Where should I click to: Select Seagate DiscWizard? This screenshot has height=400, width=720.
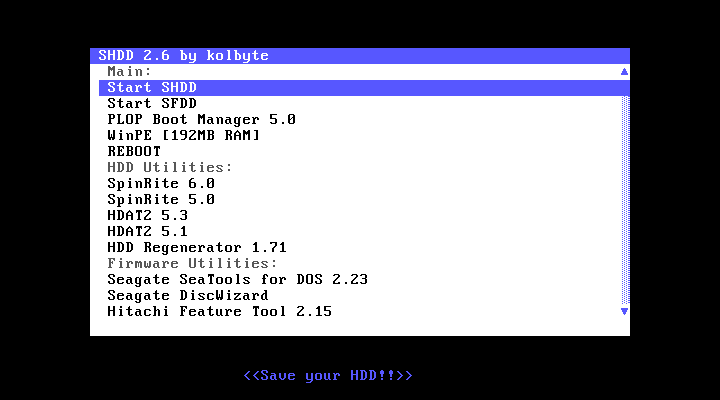tap(187, 296)
